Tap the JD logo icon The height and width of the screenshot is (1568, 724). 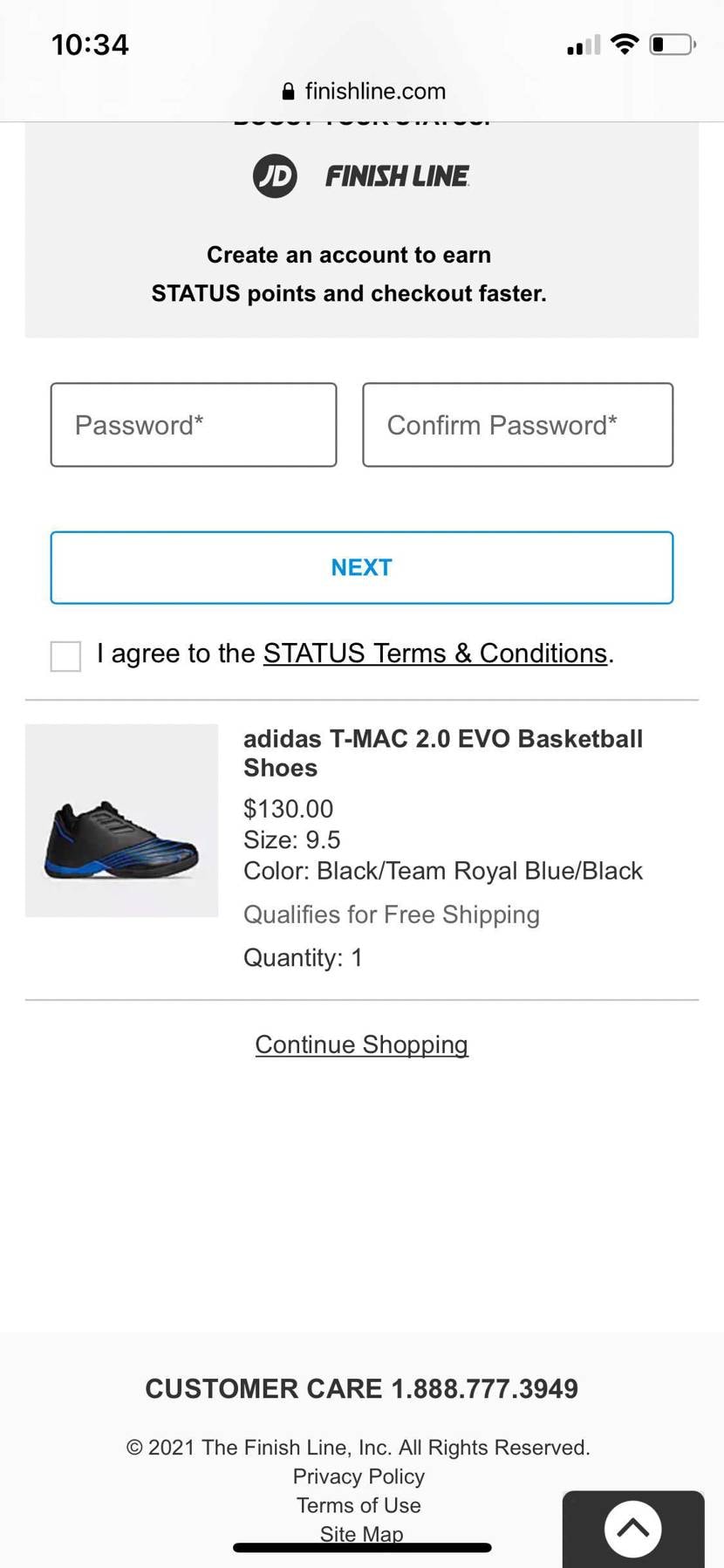coord(275,175)
